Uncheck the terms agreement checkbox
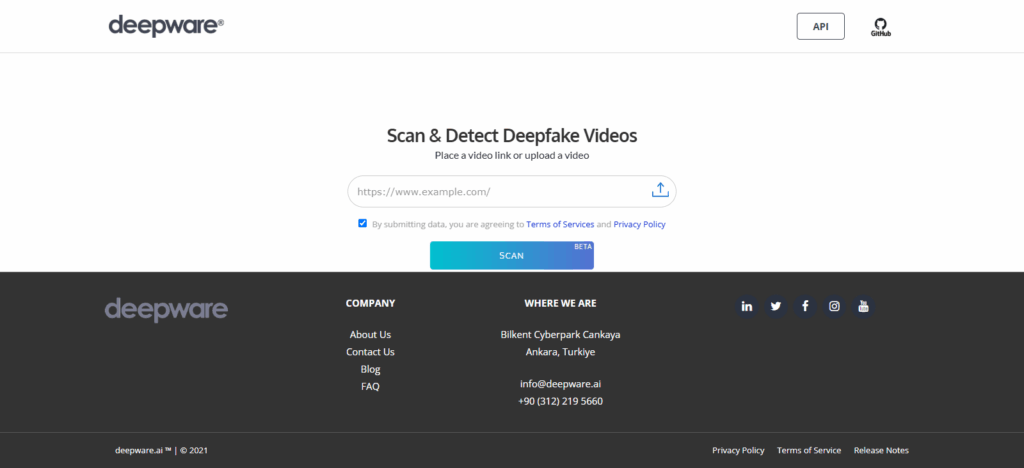This screenshot has height=468, width=1024. (362, 223)
